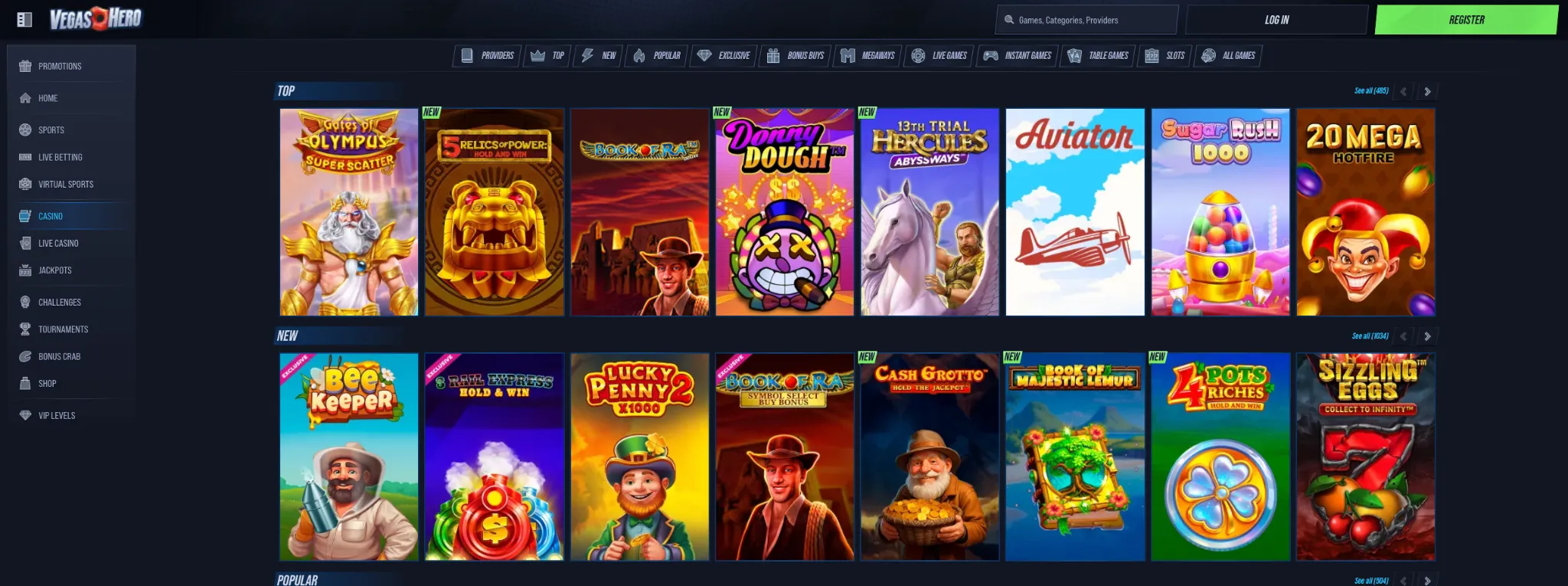
Task: Focus the Games, Categories, Providers search field
Action: pos(1086,20)
